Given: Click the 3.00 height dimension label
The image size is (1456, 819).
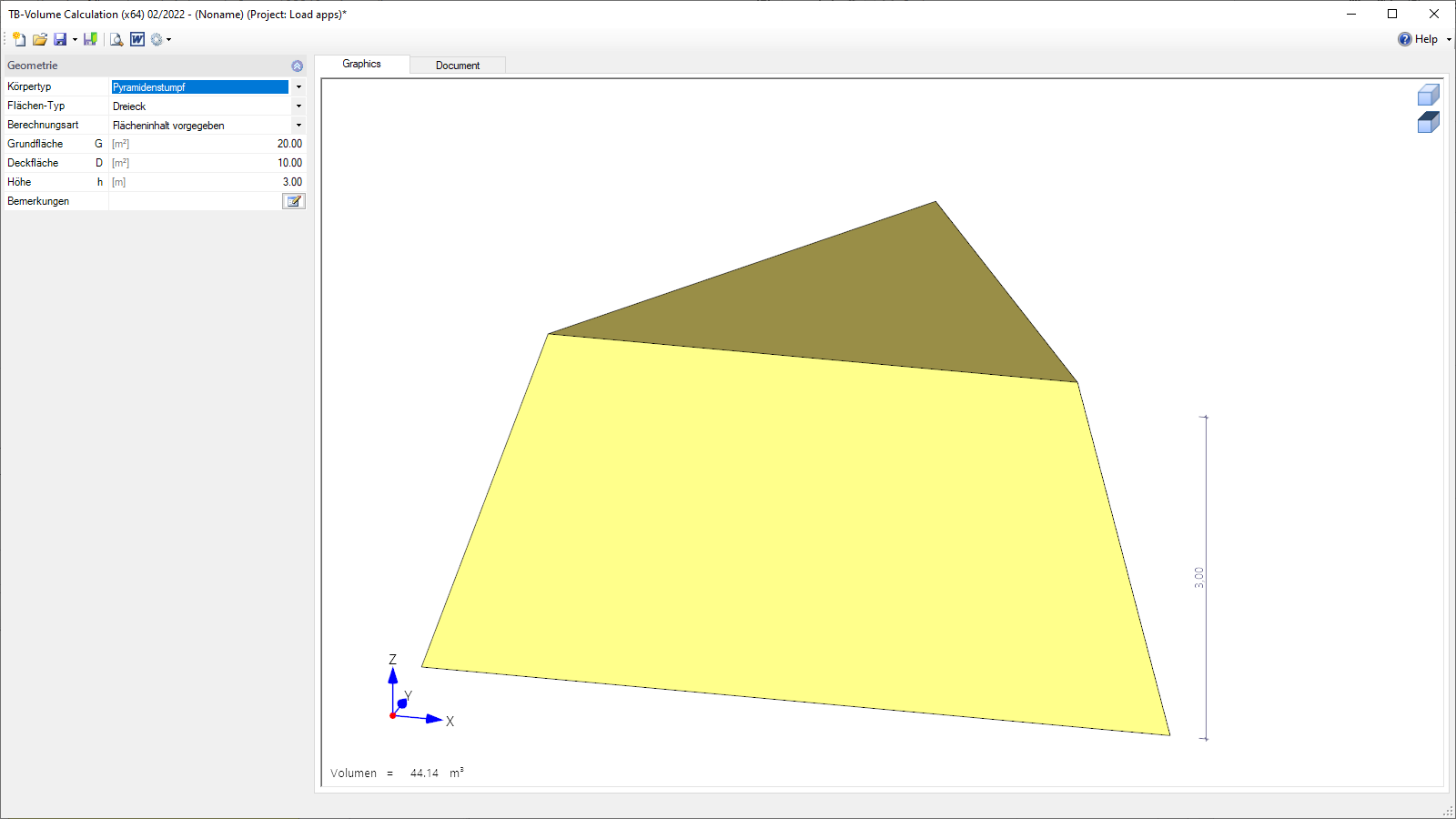Looking at the screenshot, I should coord(1199,577).
